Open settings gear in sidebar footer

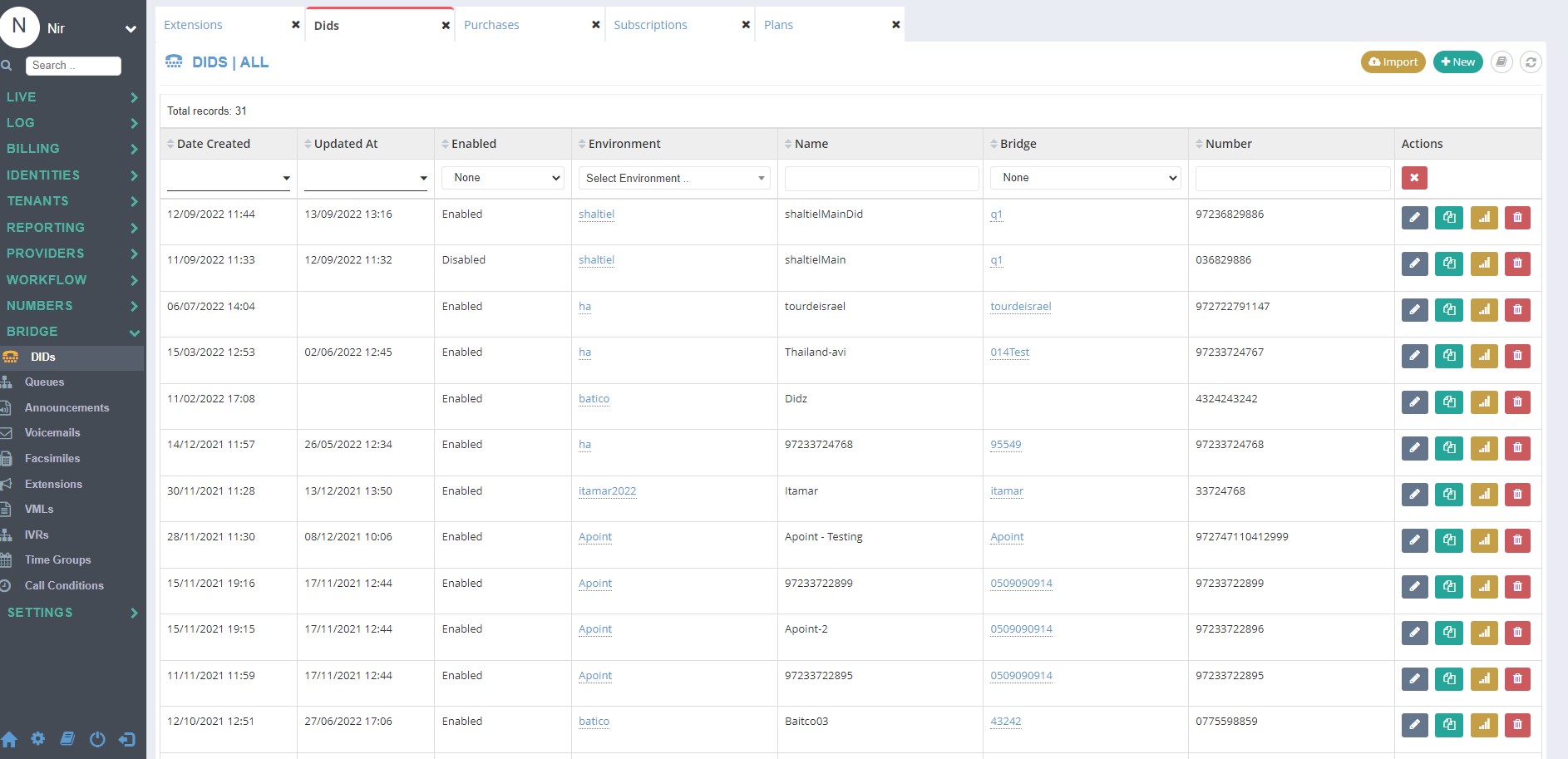38,738
